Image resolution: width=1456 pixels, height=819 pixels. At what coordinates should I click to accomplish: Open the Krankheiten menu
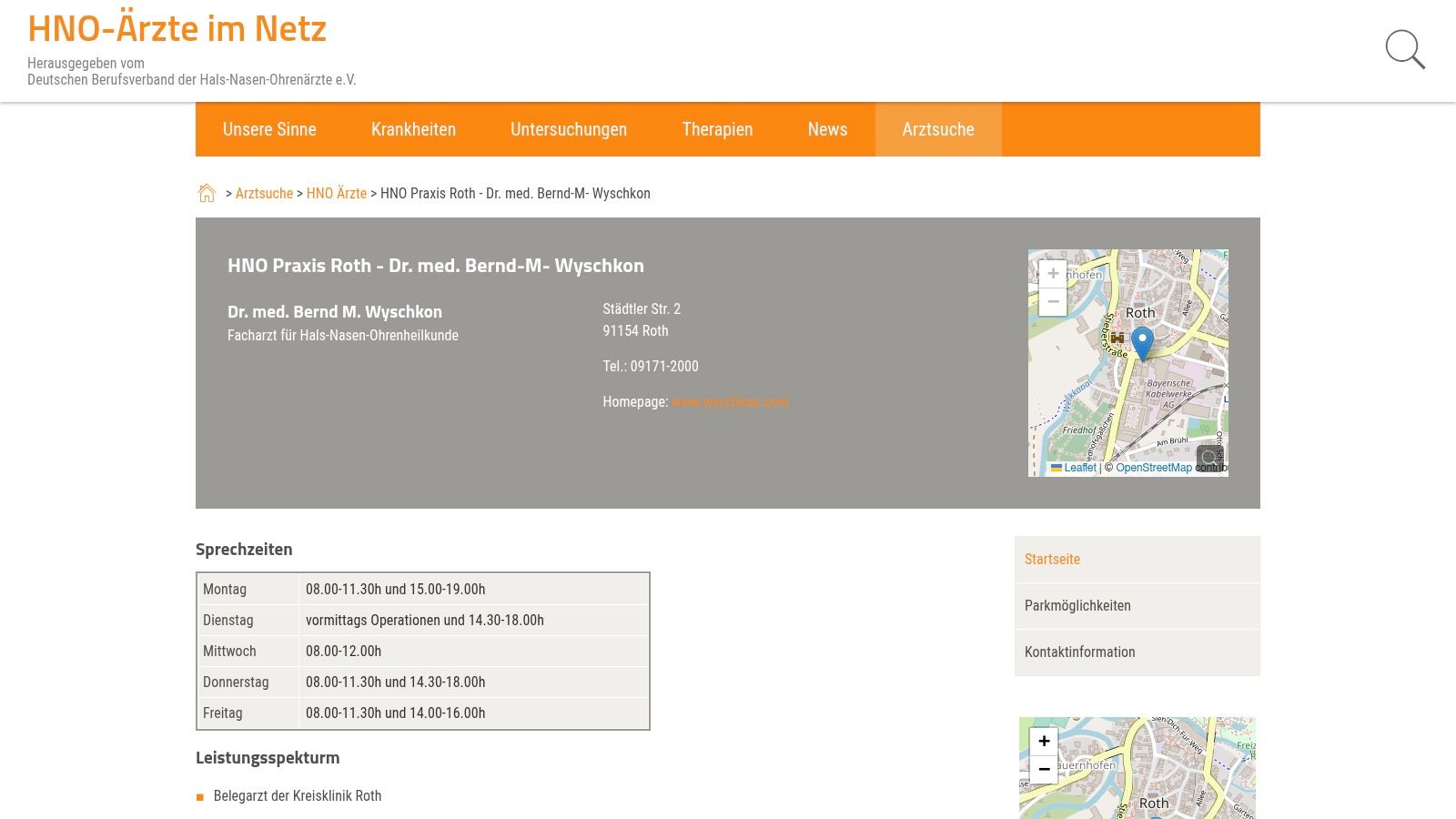click(413, 129)
